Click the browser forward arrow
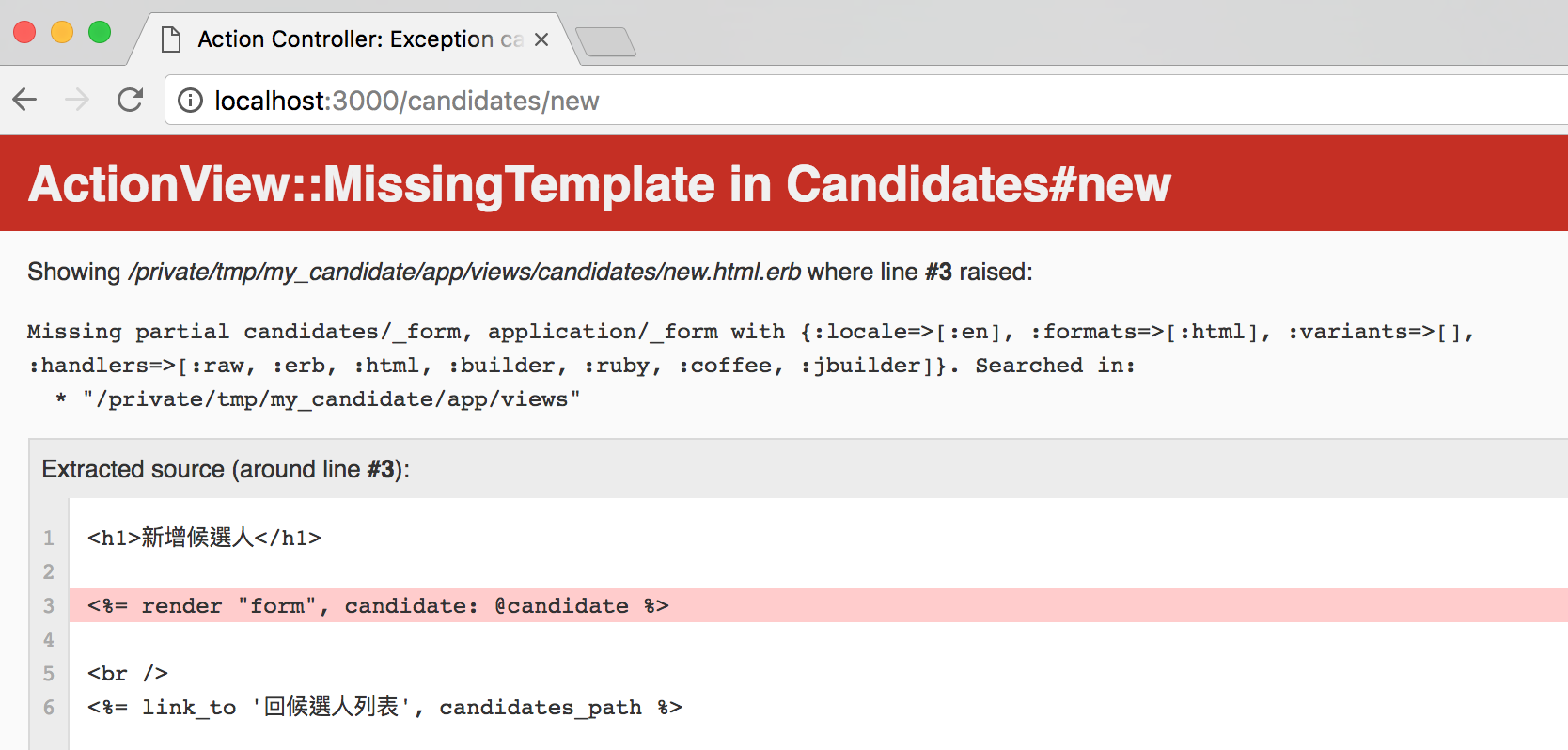 (77, 100)
